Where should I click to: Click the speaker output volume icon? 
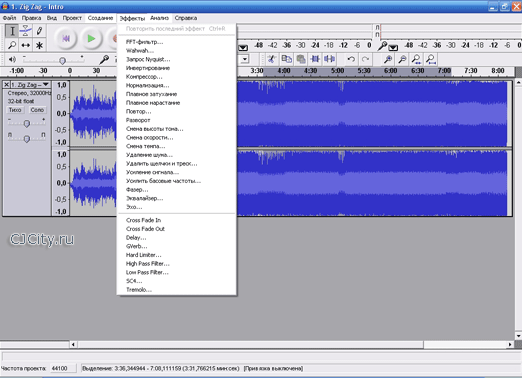(x=12, y=59)
